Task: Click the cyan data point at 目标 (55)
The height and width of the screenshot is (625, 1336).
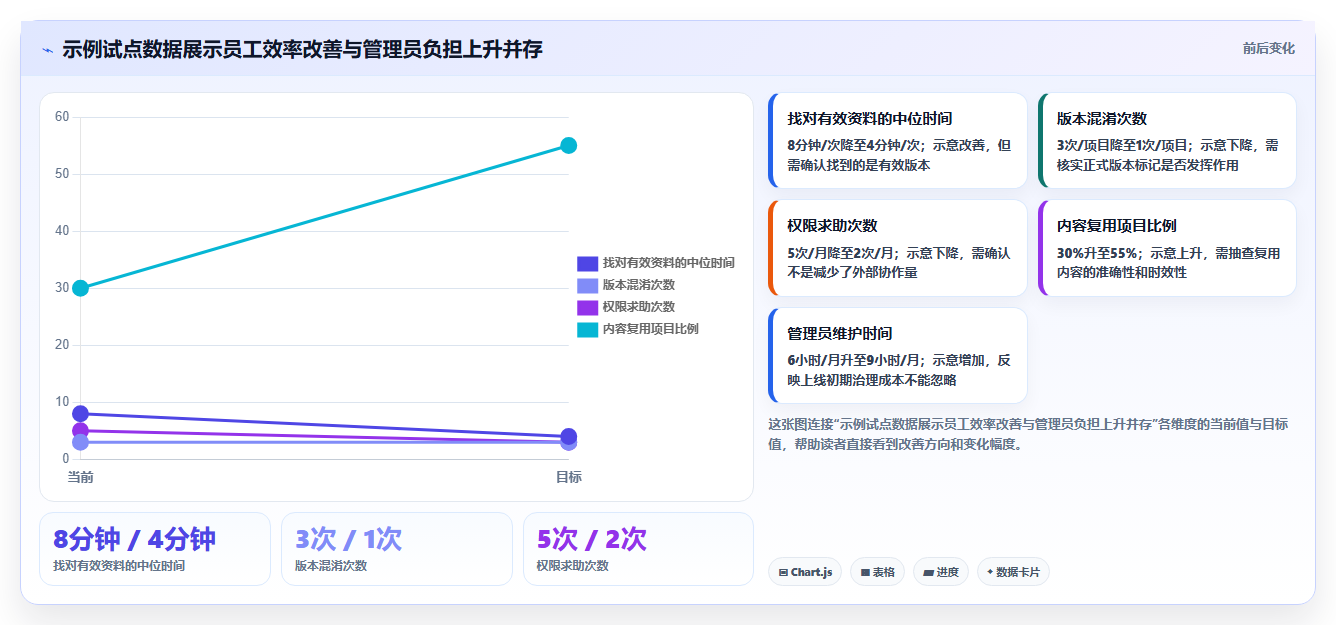Action: click(x=568, y=145)
